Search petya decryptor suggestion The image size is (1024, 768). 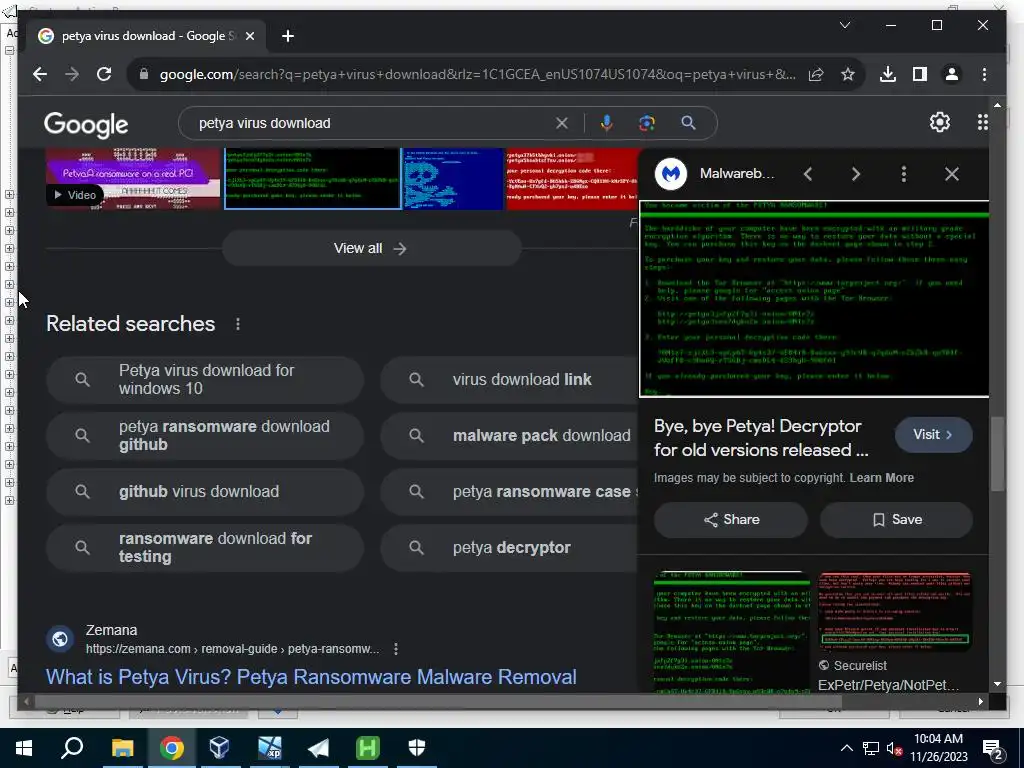[509, 548]
